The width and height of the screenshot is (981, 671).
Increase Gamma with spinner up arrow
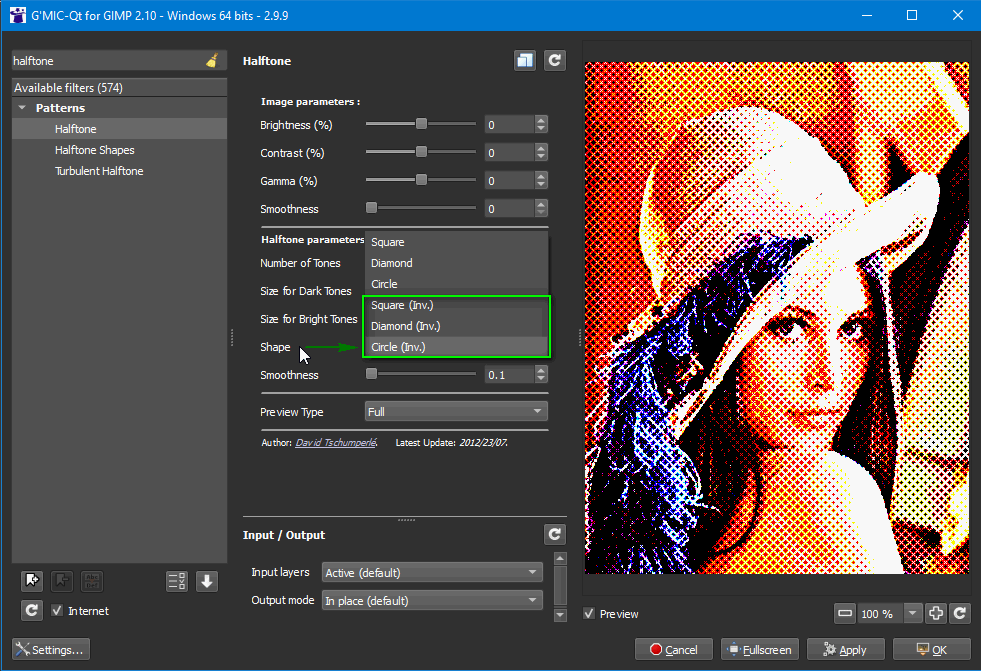coord(541,176)
